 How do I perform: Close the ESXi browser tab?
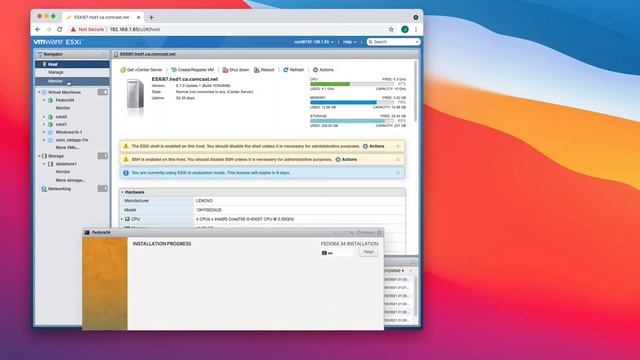(x=138, y=17)
